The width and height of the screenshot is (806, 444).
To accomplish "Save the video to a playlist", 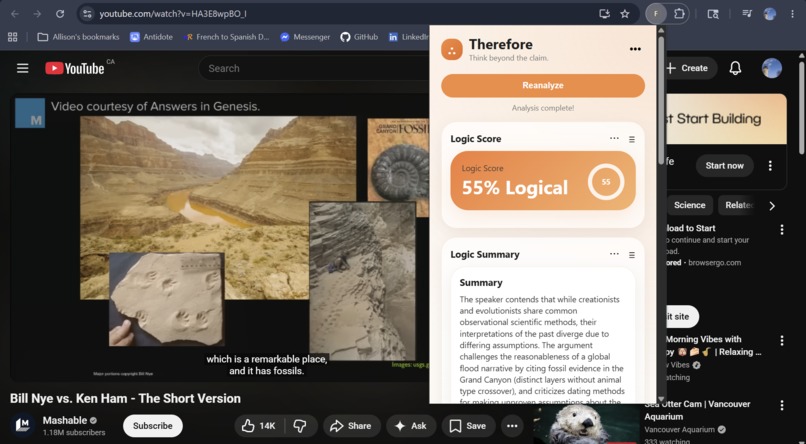I will point(468,426).
